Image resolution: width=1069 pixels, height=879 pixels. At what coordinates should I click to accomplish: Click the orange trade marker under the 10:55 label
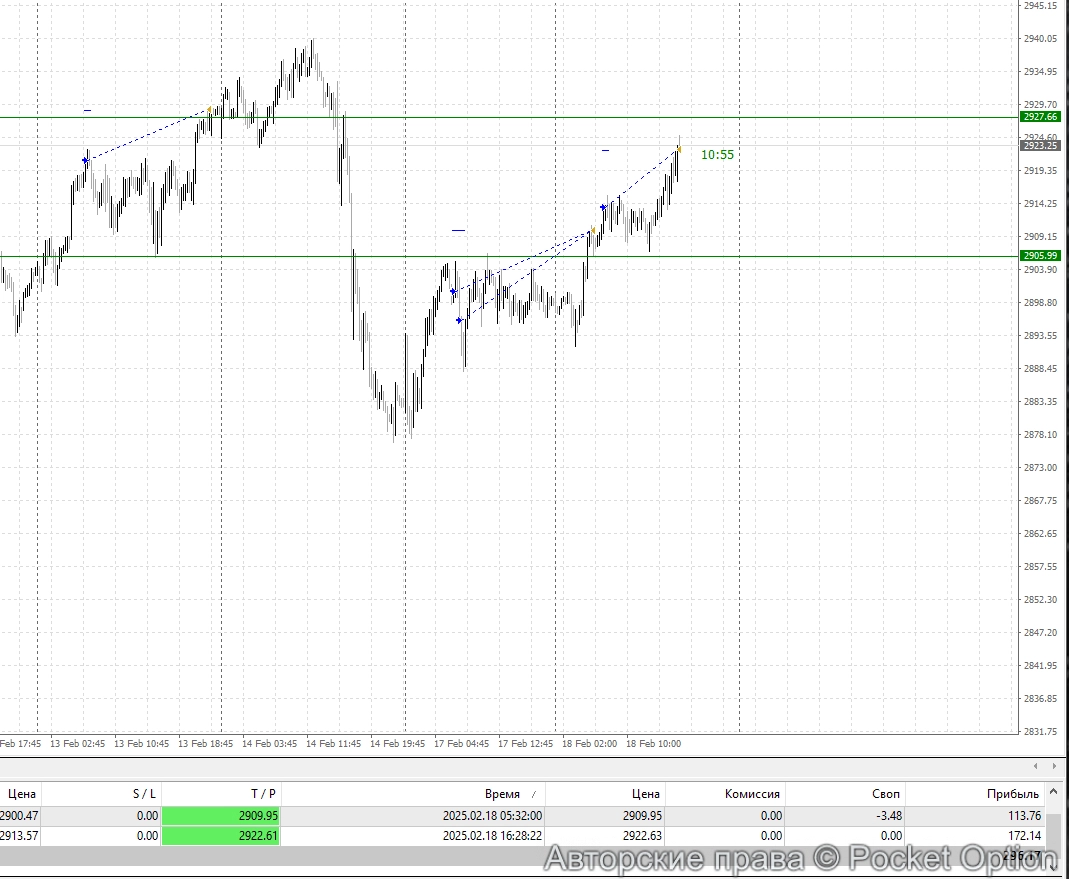pos(678,150)
